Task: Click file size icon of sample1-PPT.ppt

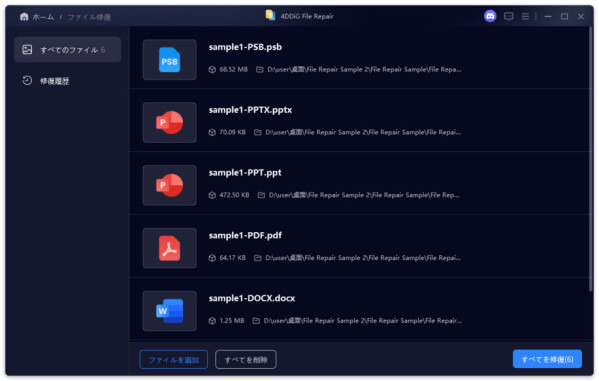Action: tap(212, 195)
